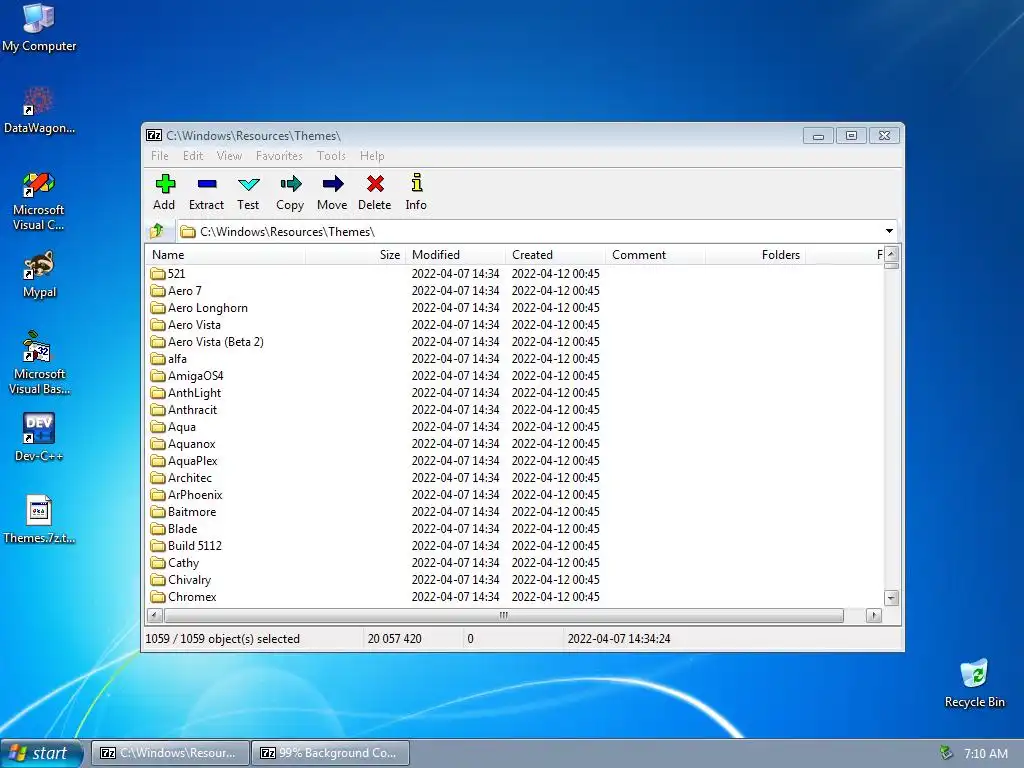Click the vertical scrollbar up arrow
This screenshot has height=768, width=1024.
(x=891, y=253)
